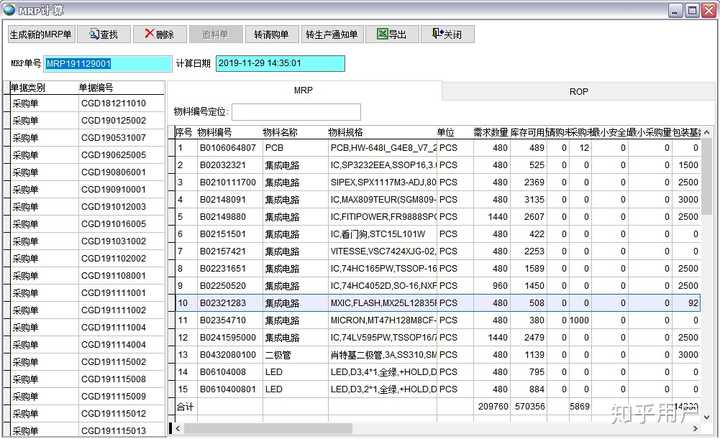Image resolution: width=720 pixels, height=439 pixels.
Task: Select purchase order CGD191012003
Action: click(113, 207)
